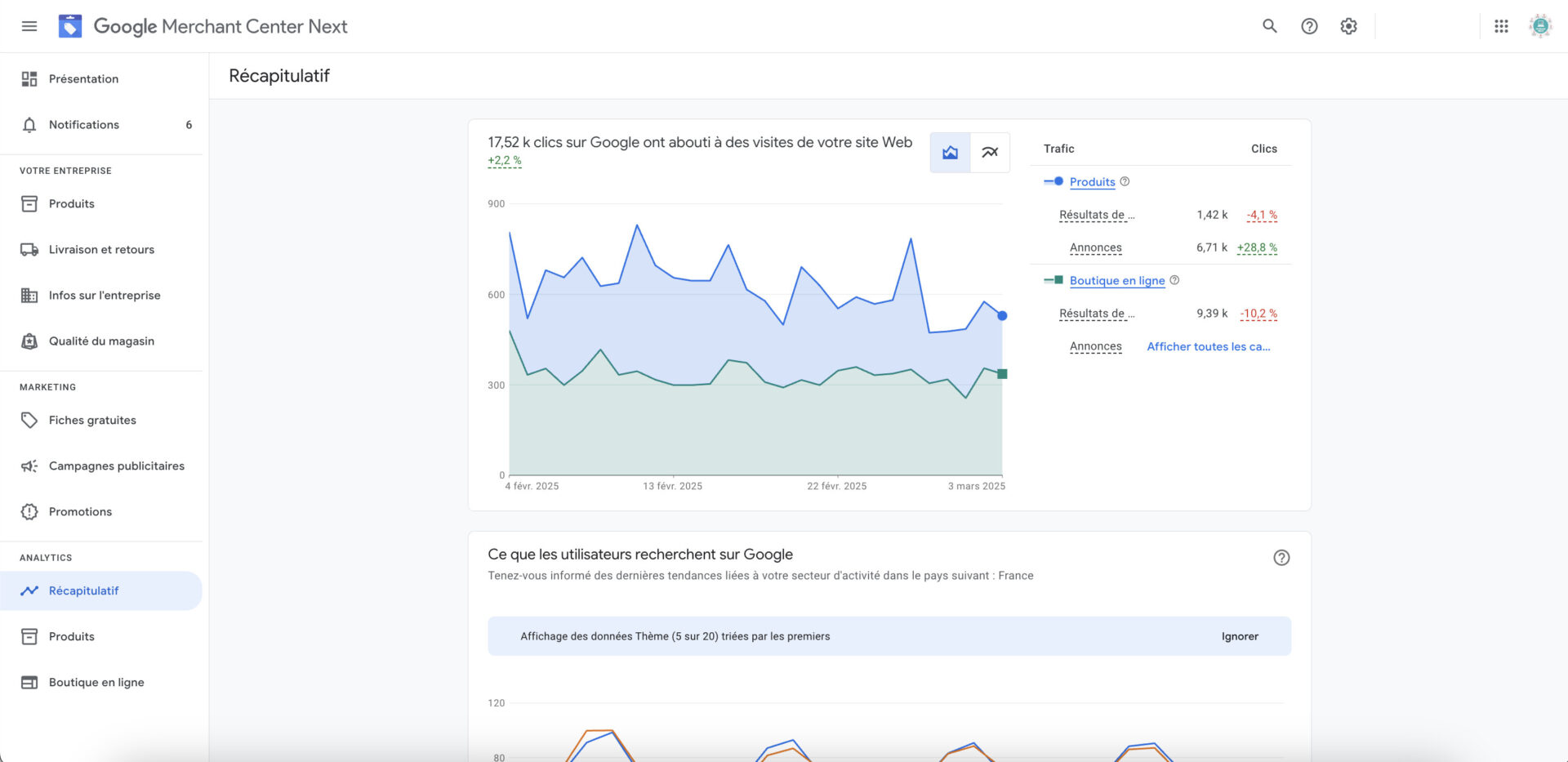The image size is (1568, 762).
Task: Click Annonces under Boutique en ligne
Action: (x=1096, y=346)
